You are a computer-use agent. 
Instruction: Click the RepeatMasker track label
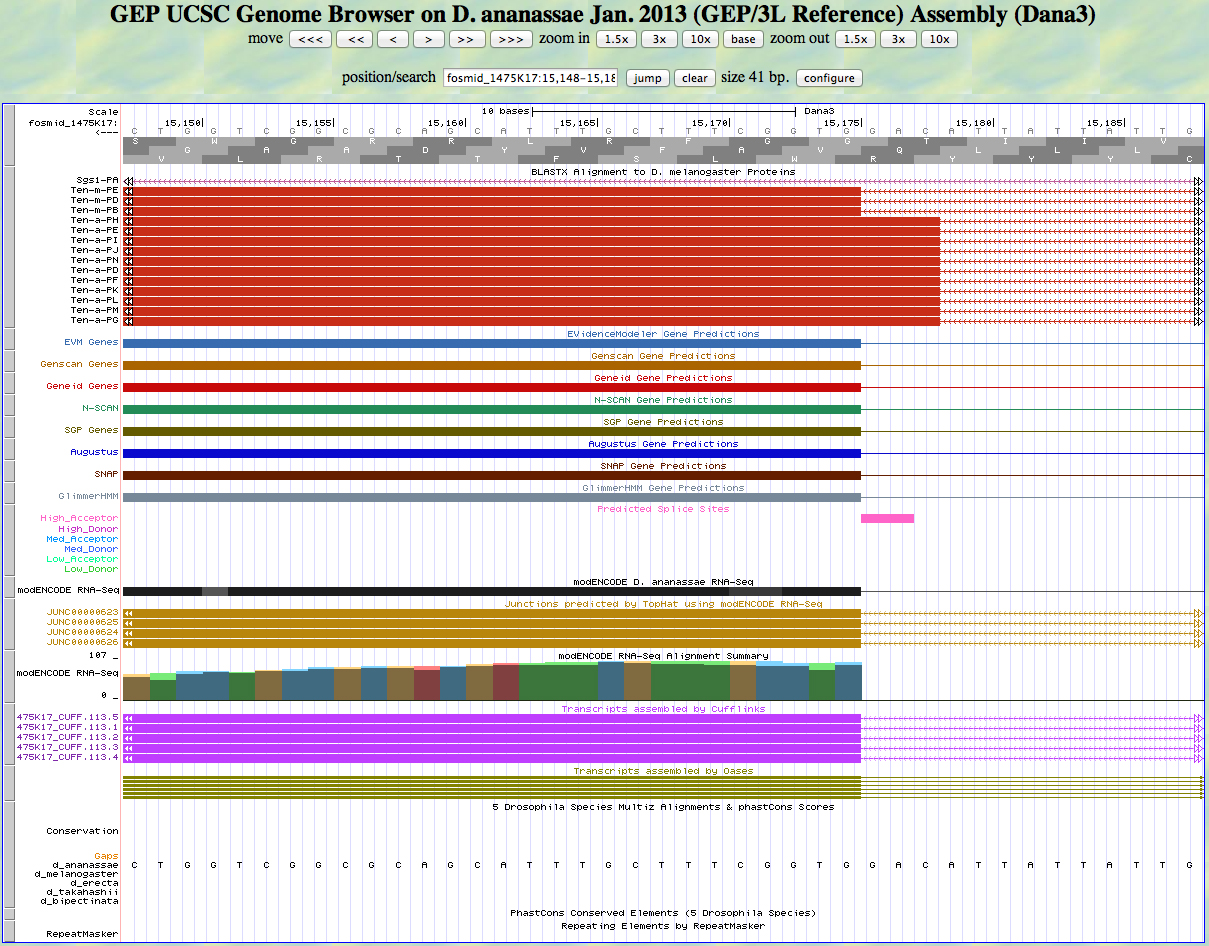click(82, 935)
